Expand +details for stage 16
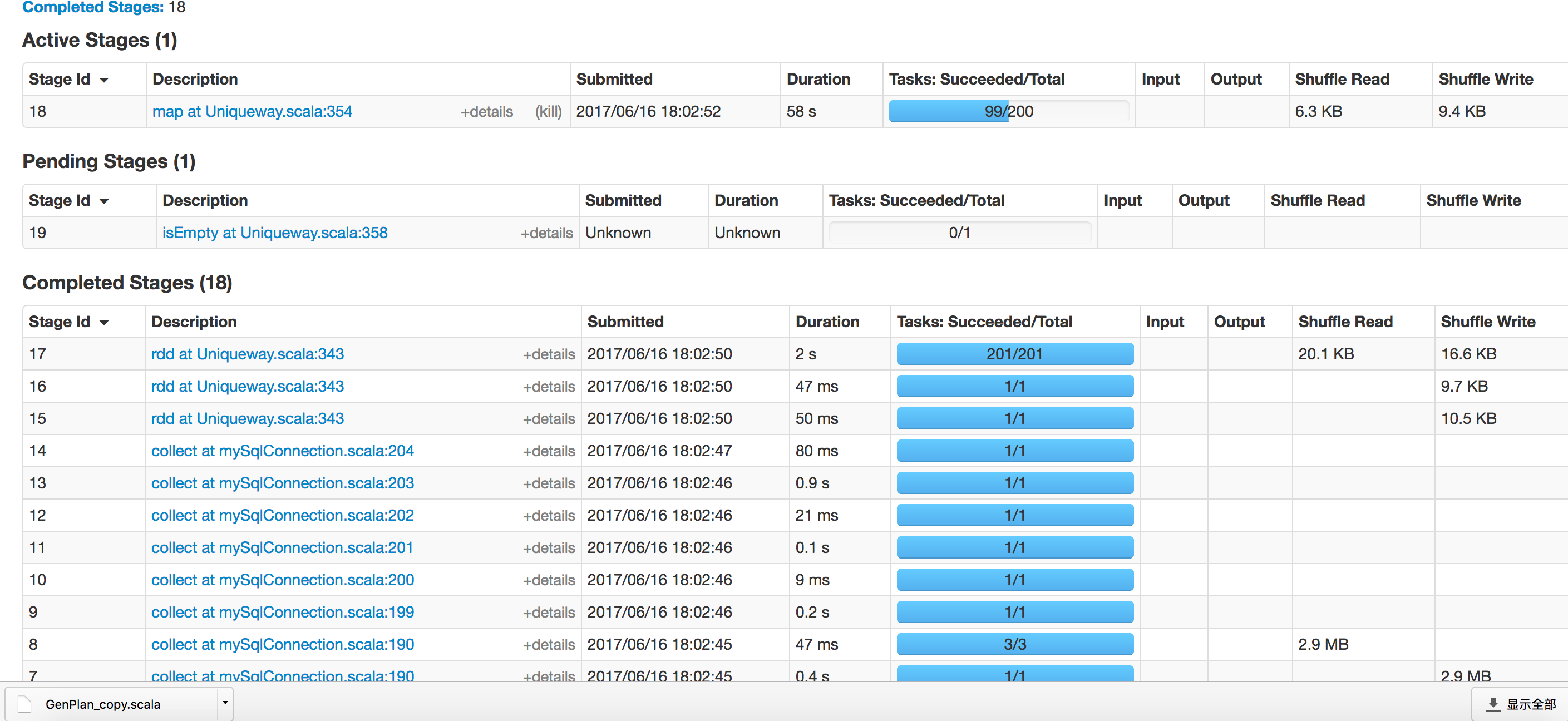Screen dimensions: 1568x721 click(x=549, y=386)
